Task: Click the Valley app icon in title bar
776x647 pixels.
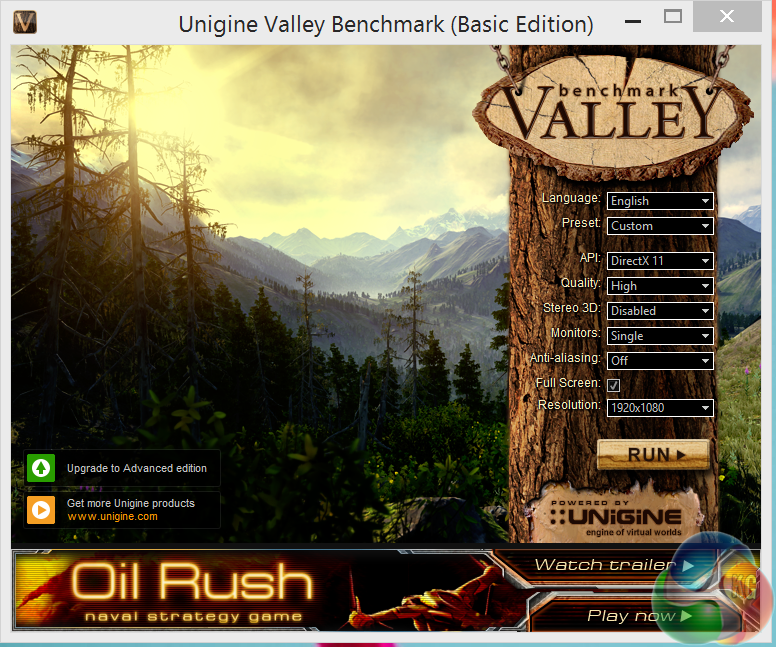Action: pyautogui.click(x=25, y=22)
